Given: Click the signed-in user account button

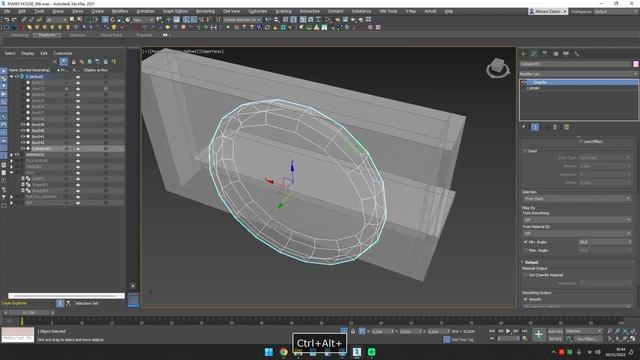Looking at the screenshot, I should tap(548, 11).
